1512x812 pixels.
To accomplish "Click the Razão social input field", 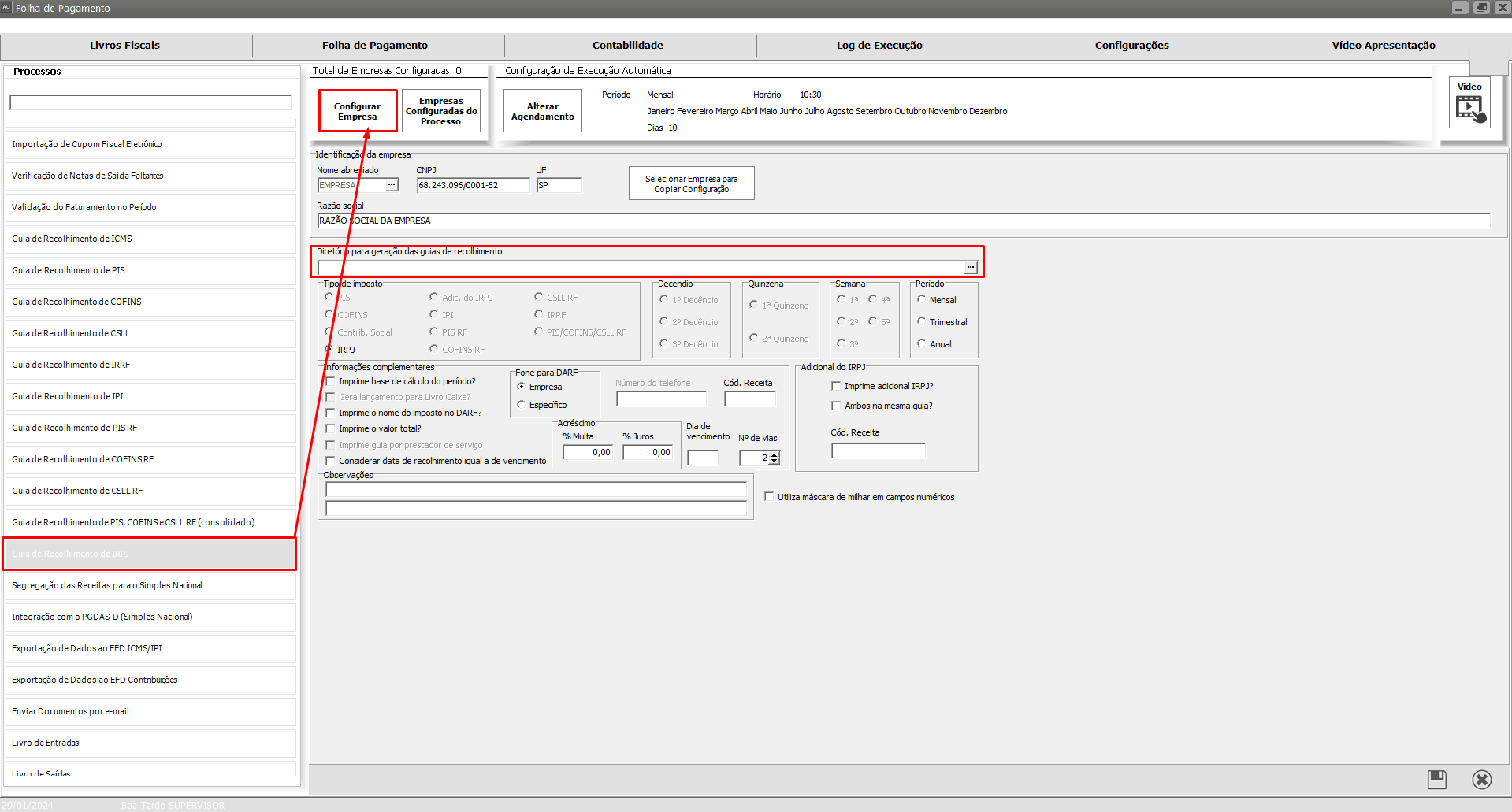I will click(x=904, y=221).
